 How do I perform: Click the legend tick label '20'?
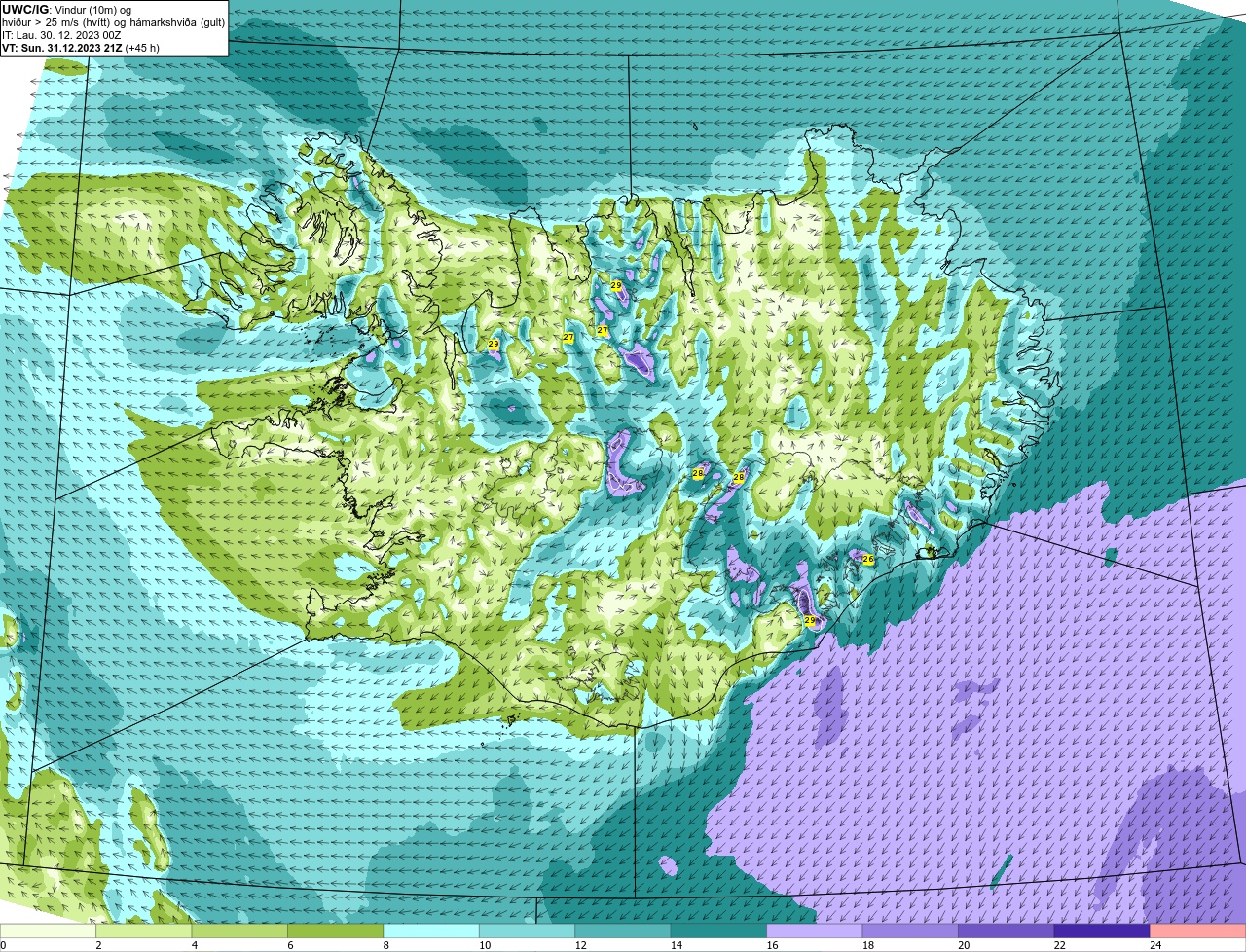964,944
